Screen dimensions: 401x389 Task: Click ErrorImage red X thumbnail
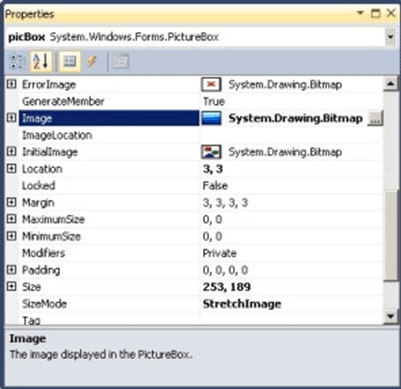pyautogui.click(x=211, y=85)
